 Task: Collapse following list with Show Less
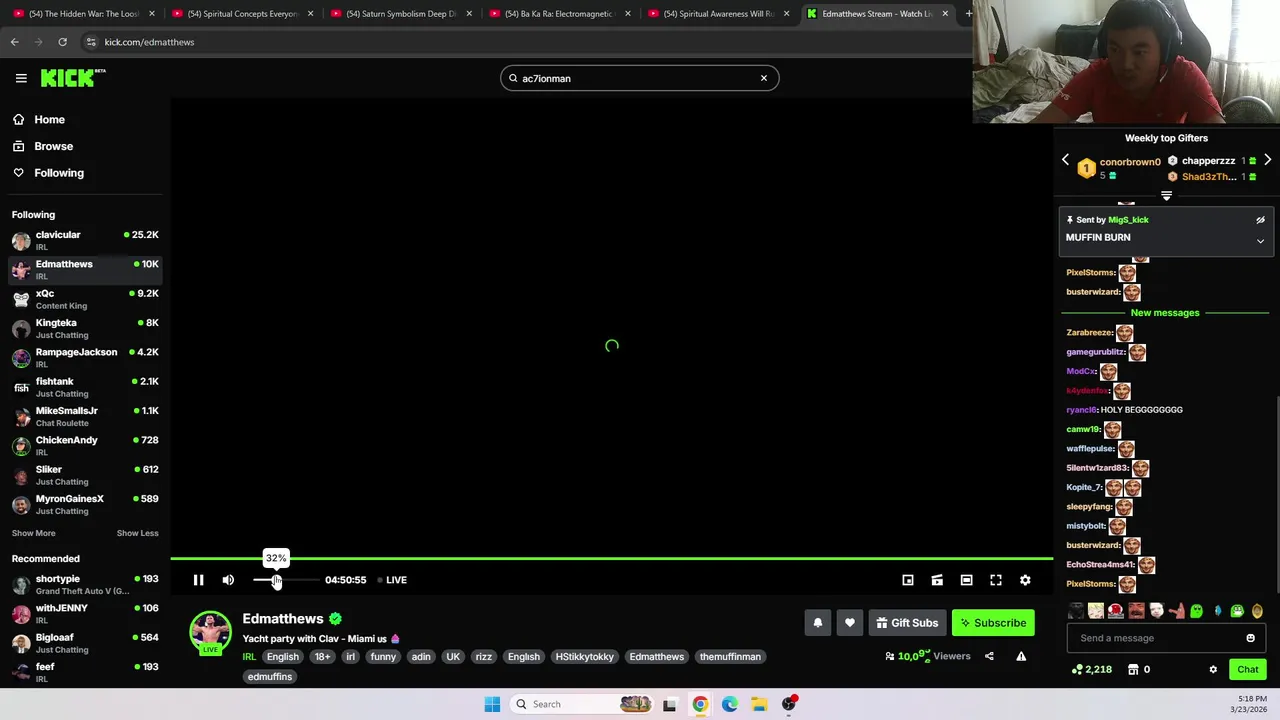[137, 533]
